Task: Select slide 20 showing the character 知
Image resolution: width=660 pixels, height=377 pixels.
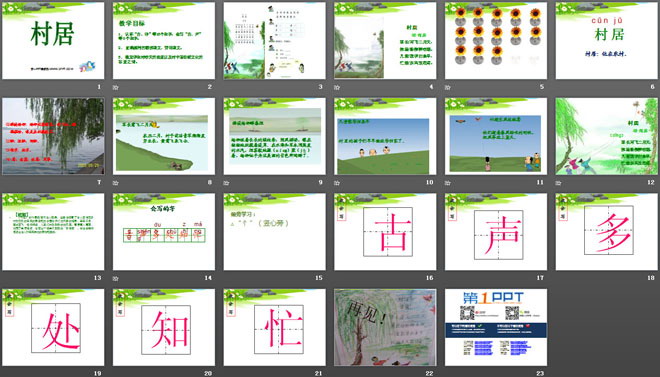Action: (164, 327)
